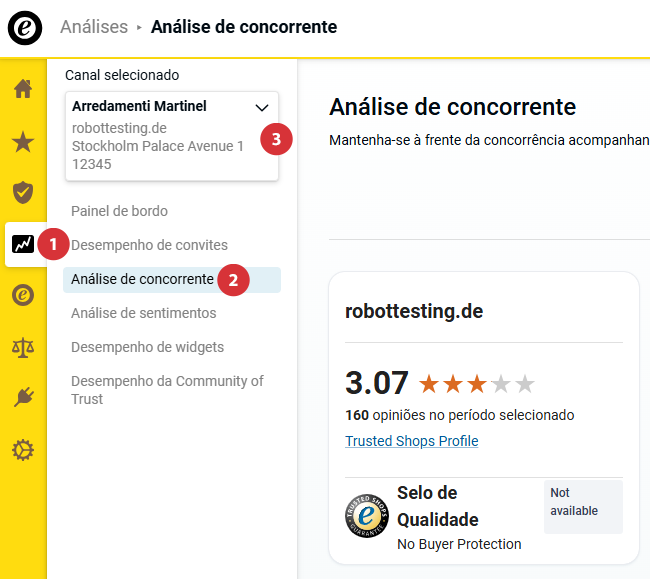This screenshot has height=579, width=650.
Task: Follow the Trusted Shops Profile link
Action: point(411,441)
